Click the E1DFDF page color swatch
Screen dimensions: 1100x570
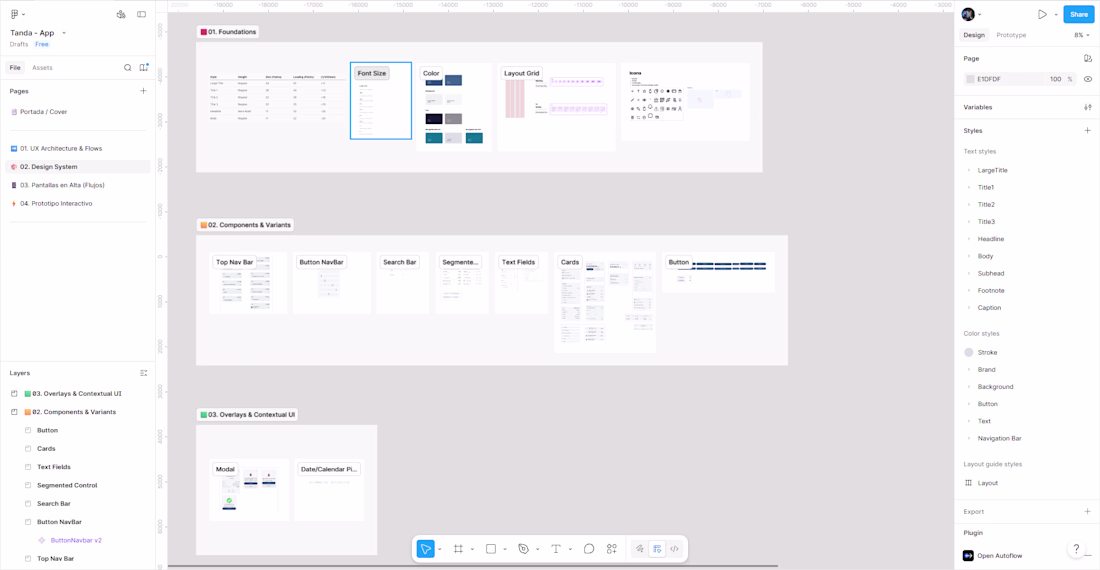click(970, 79)
